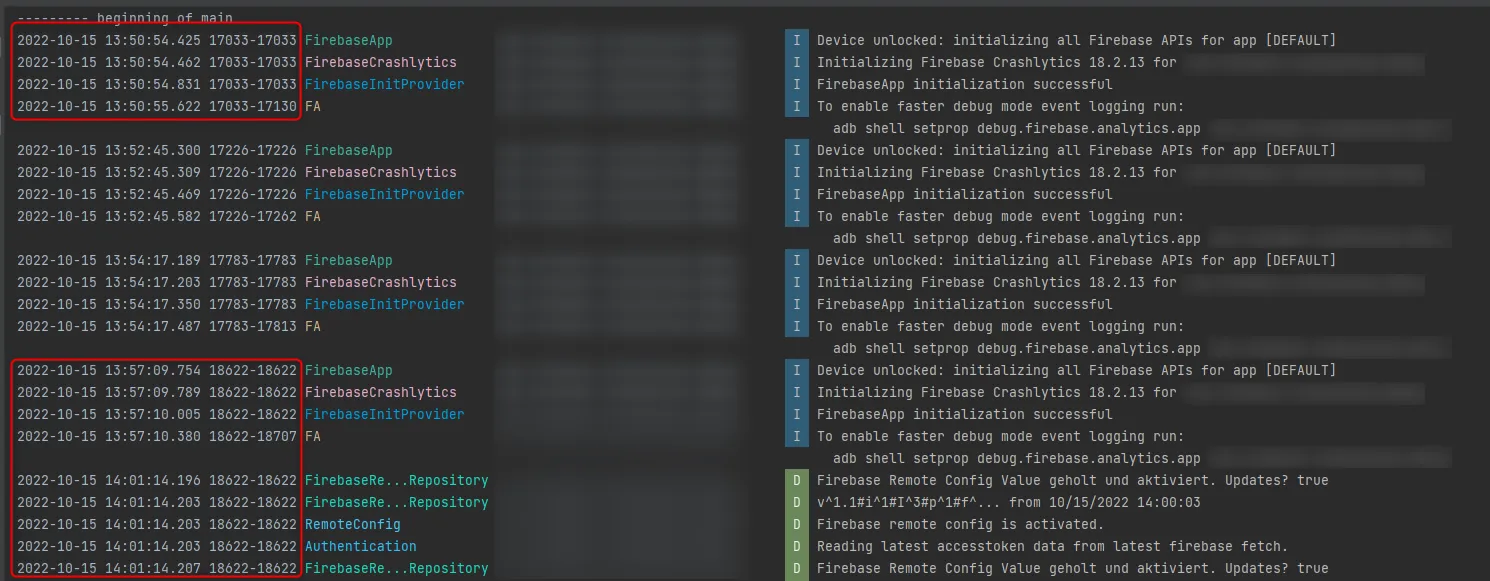
Task: Click the process ID 18622-18707
Action: point(253,437)
